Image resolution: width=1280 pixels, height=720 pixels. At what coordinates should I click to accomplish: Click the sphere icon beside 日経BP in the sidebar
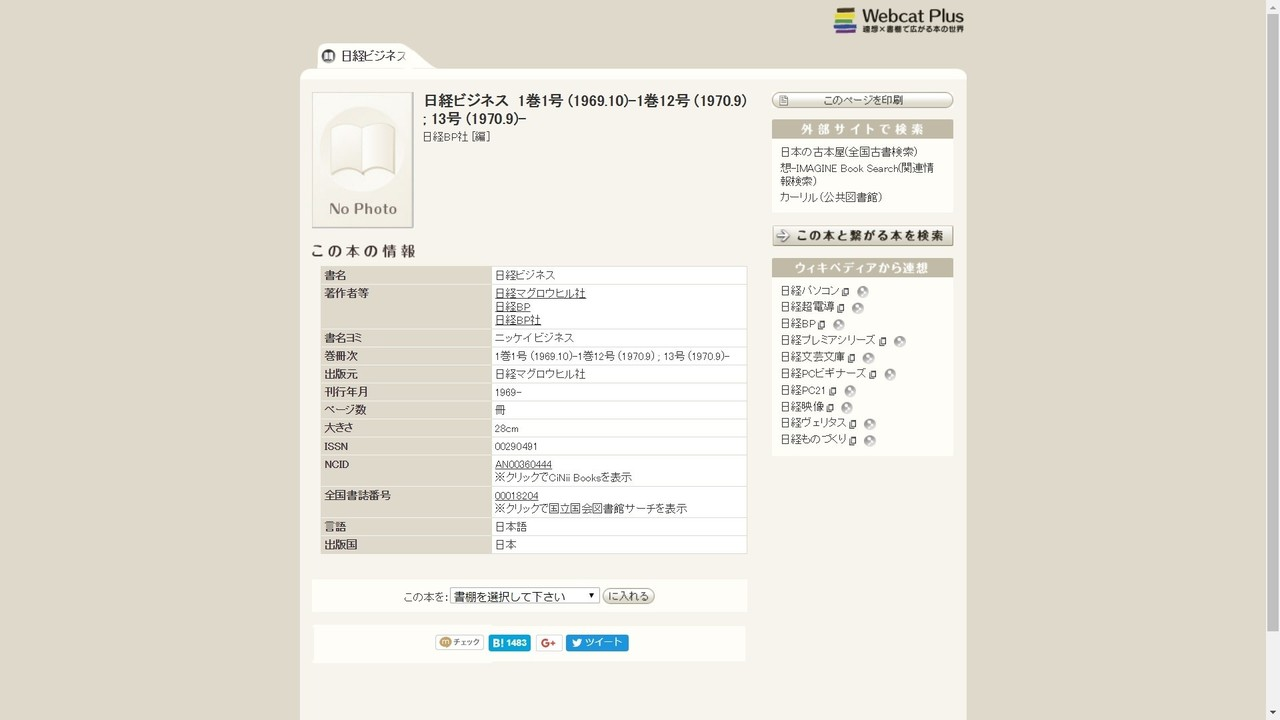pyautogui.click(x=838, y=324)
